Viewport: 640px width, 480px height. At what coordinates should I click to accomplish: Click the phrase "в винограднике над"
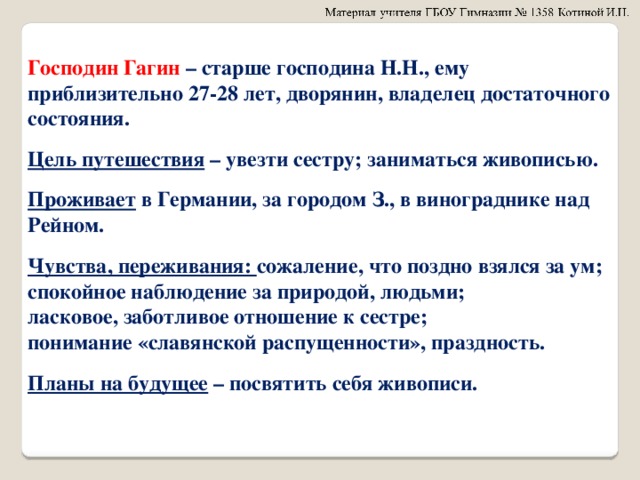click(495, 200)
